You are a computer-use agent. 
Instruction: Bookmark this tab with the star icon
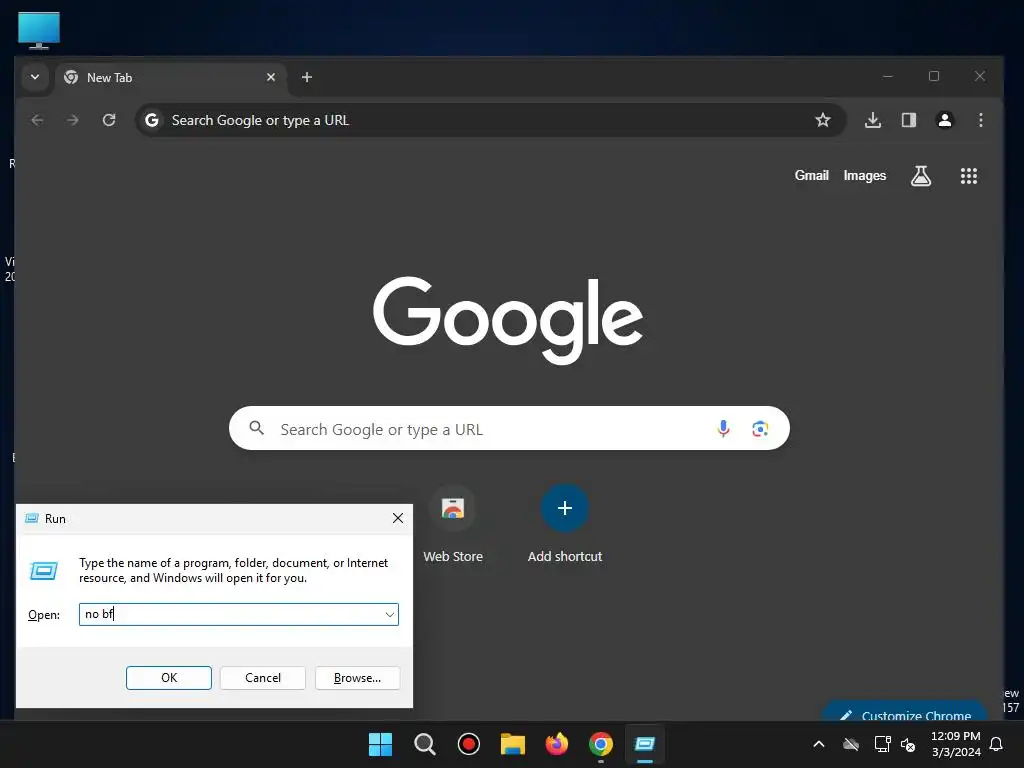point(823,120)
